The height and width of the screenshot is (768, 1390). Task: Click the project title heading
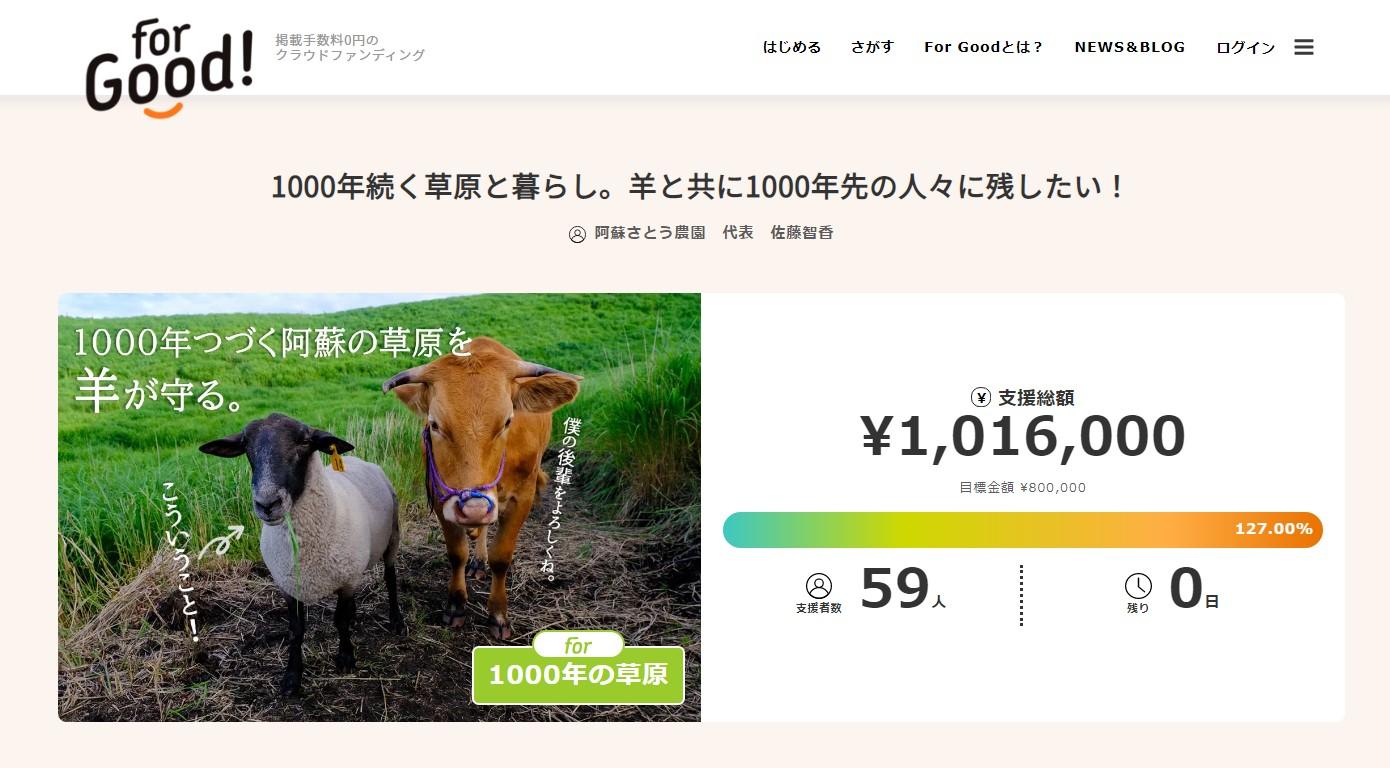click(699, 186)
